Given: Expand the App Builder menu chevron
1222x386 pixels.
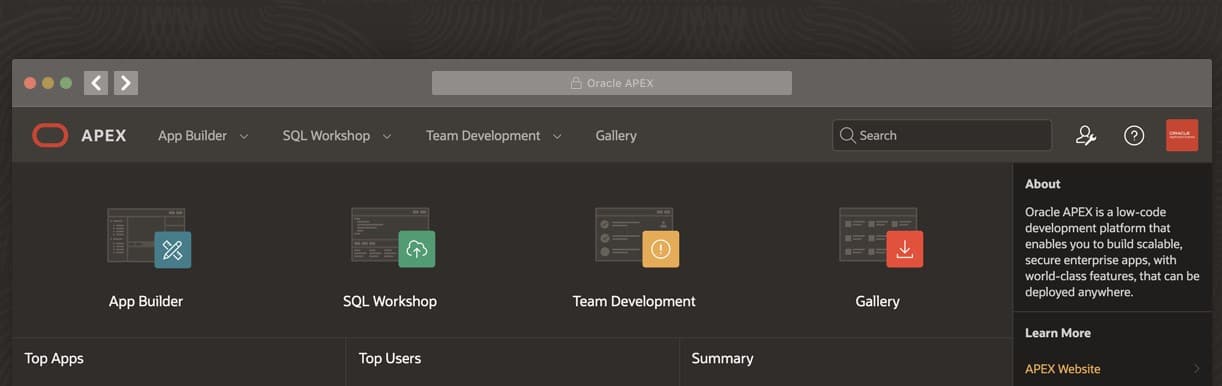Looking at the screenshot, I should [x=244, y=136].
